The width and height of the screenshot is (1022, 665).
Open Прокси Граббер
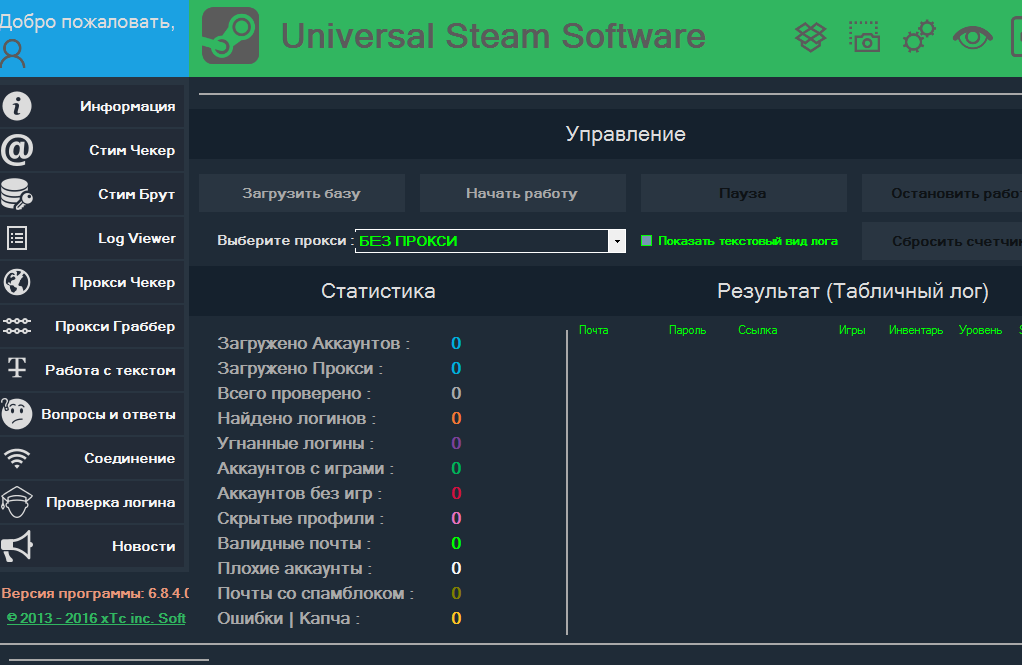pos(92,326)
